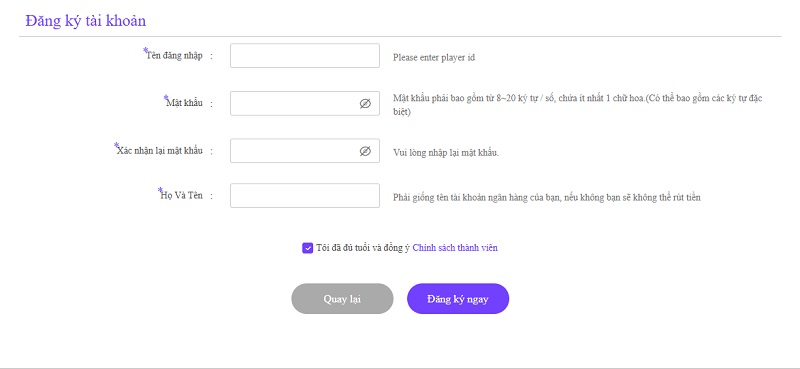Focus the Họ Và Tên input field
The height and width of the screenshot is (369, 800).
pos(305,195)
